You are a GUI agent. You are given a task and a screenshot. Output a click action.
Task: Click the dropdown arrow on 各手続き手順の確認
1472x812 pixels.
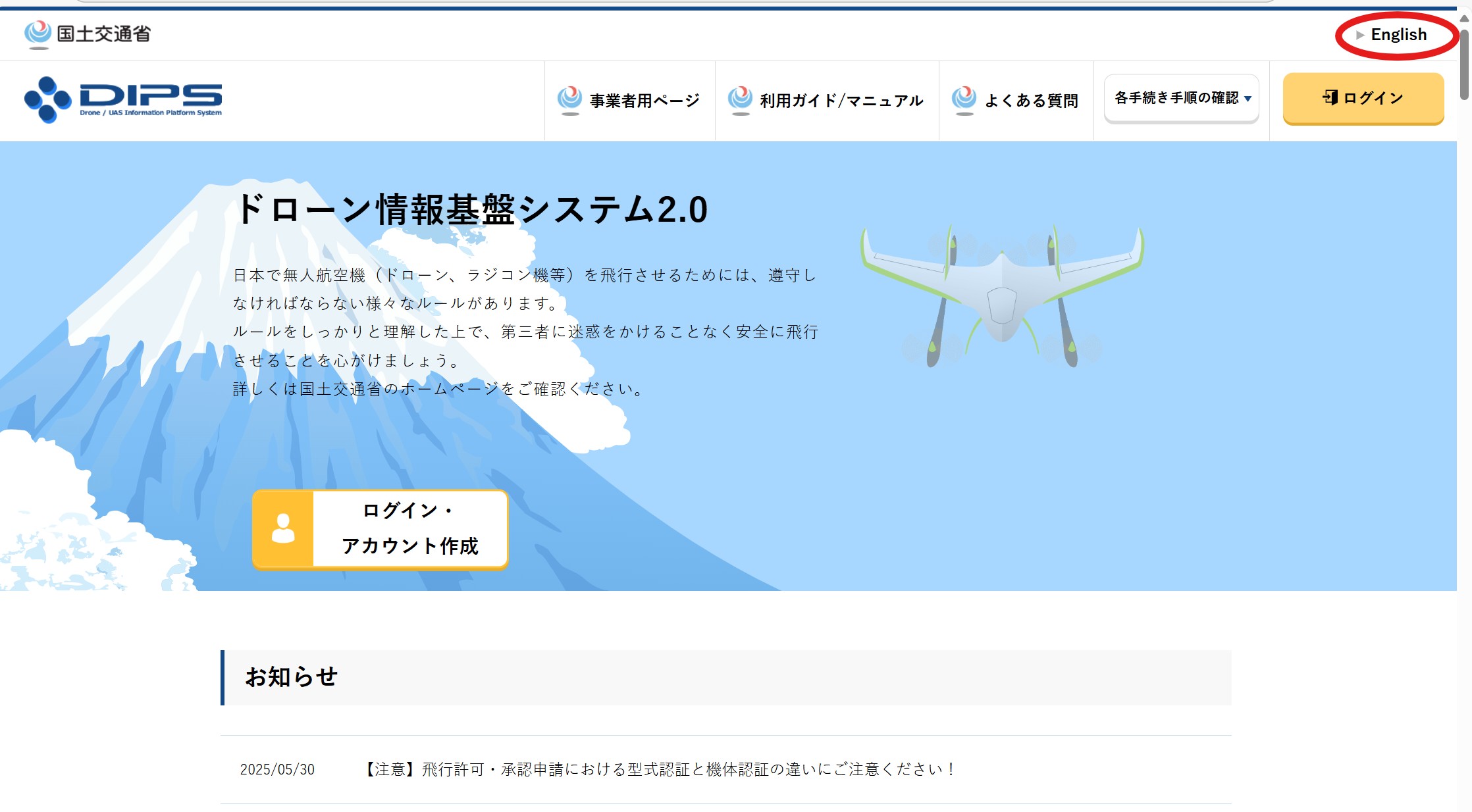tap(1248, 99)
